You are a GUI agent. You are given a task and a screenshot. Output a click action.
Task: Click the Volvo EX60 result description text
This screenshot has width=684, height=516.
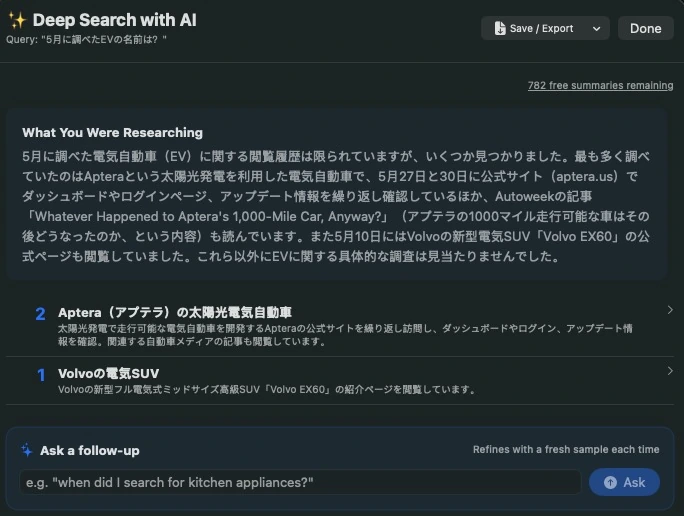(x=267, y=389)
